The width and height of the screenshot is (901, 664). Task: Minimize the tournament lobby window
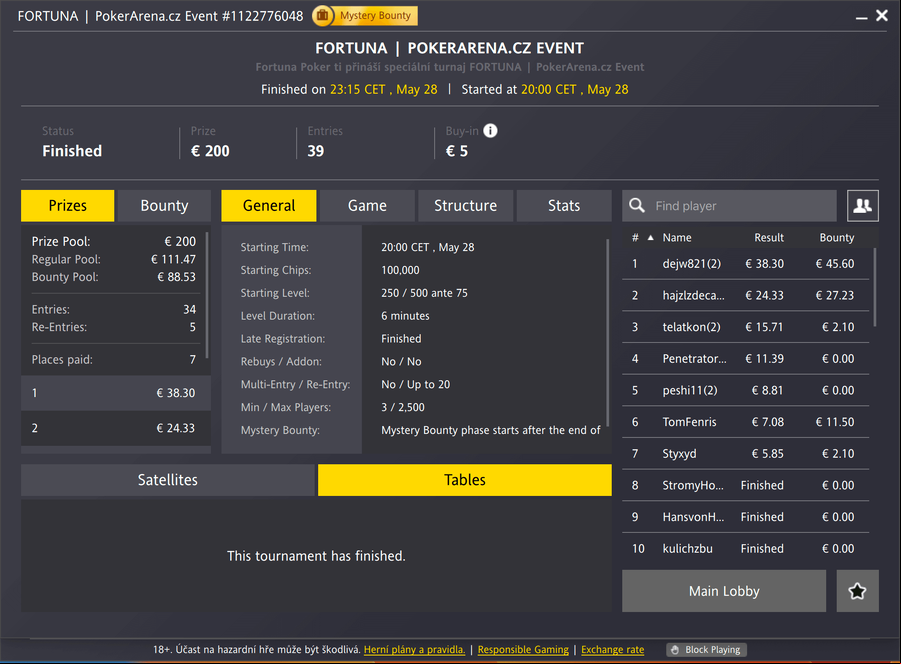click(861, 17)
